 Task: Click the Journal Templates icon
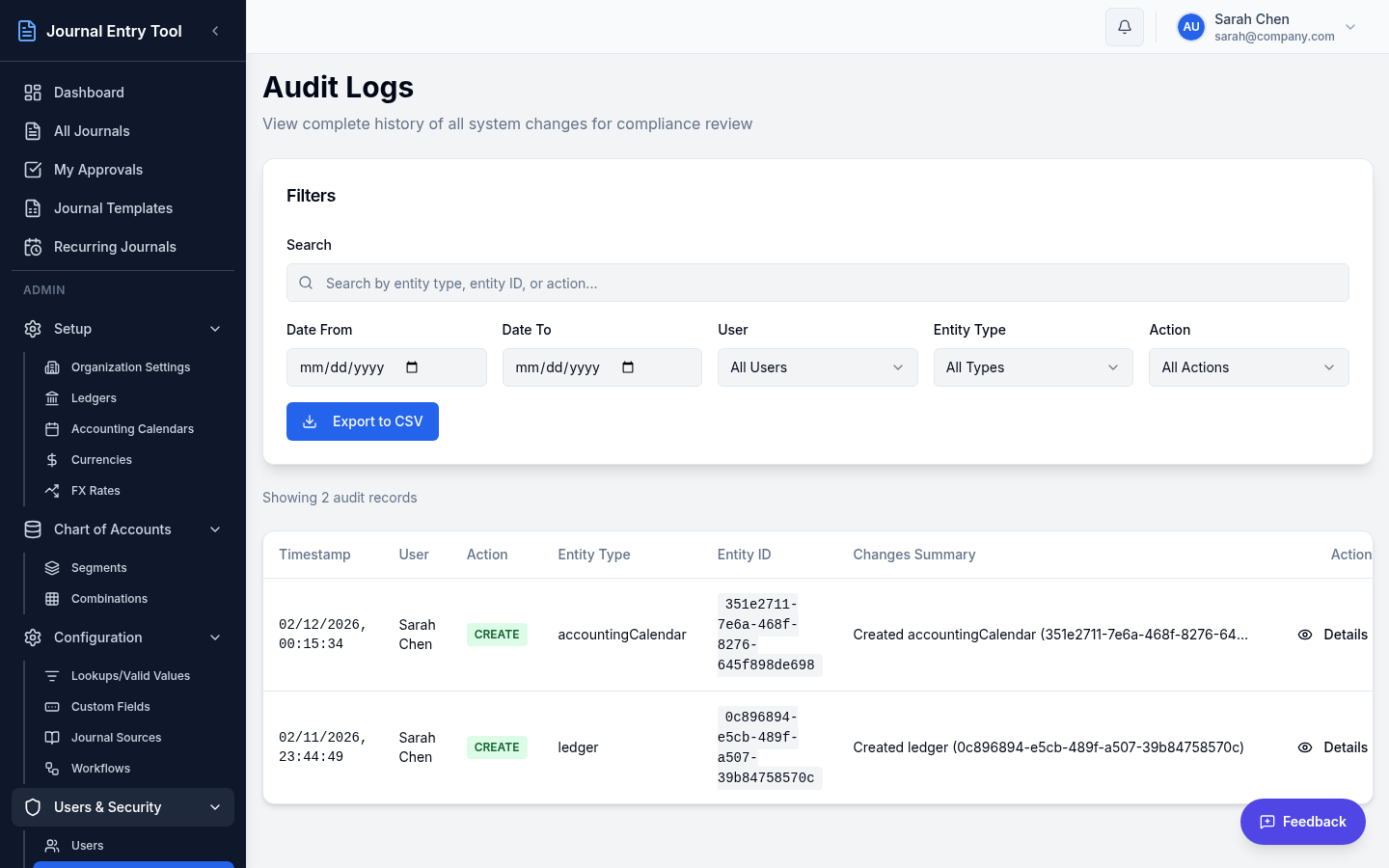pos(33,208)
